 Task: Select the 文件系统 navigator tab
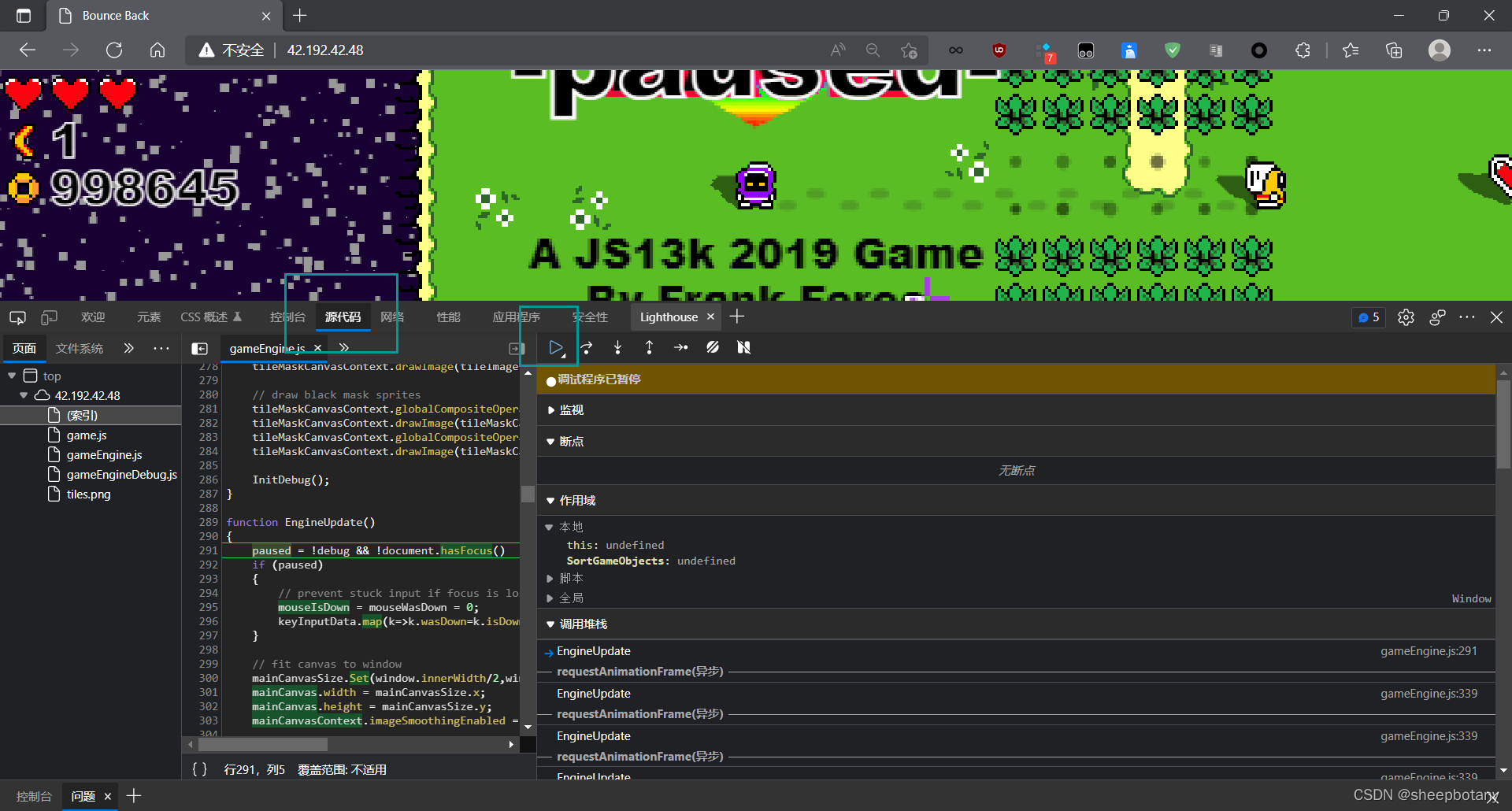pos(79,348)
